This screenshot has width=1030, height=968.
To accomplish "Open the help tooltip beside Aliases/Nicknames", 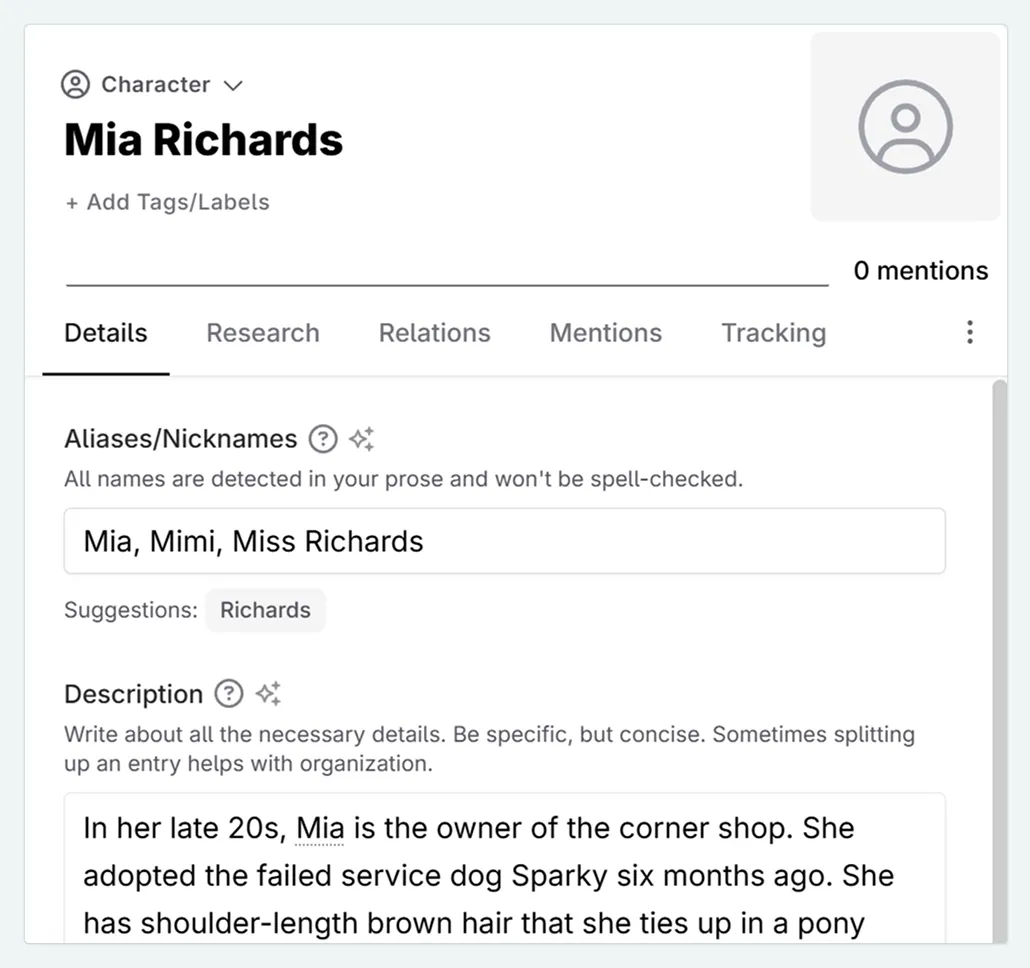I will [x=323, y=439].
